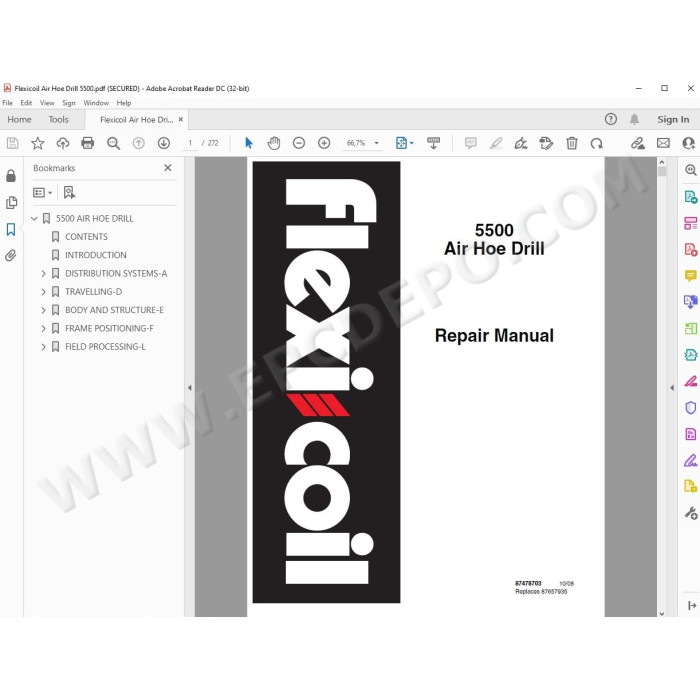Open the Sign menu
700x700 pixels.
tap(69, 103)
